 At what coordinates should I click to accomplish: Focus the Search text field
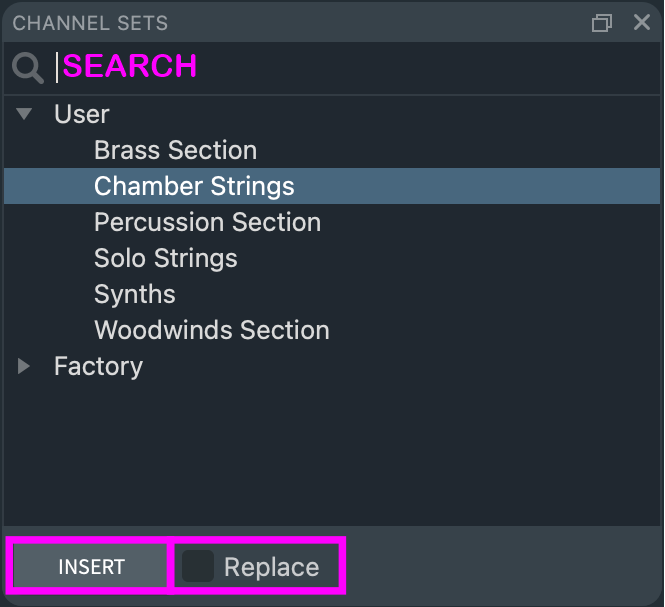(x=350, y=67)
